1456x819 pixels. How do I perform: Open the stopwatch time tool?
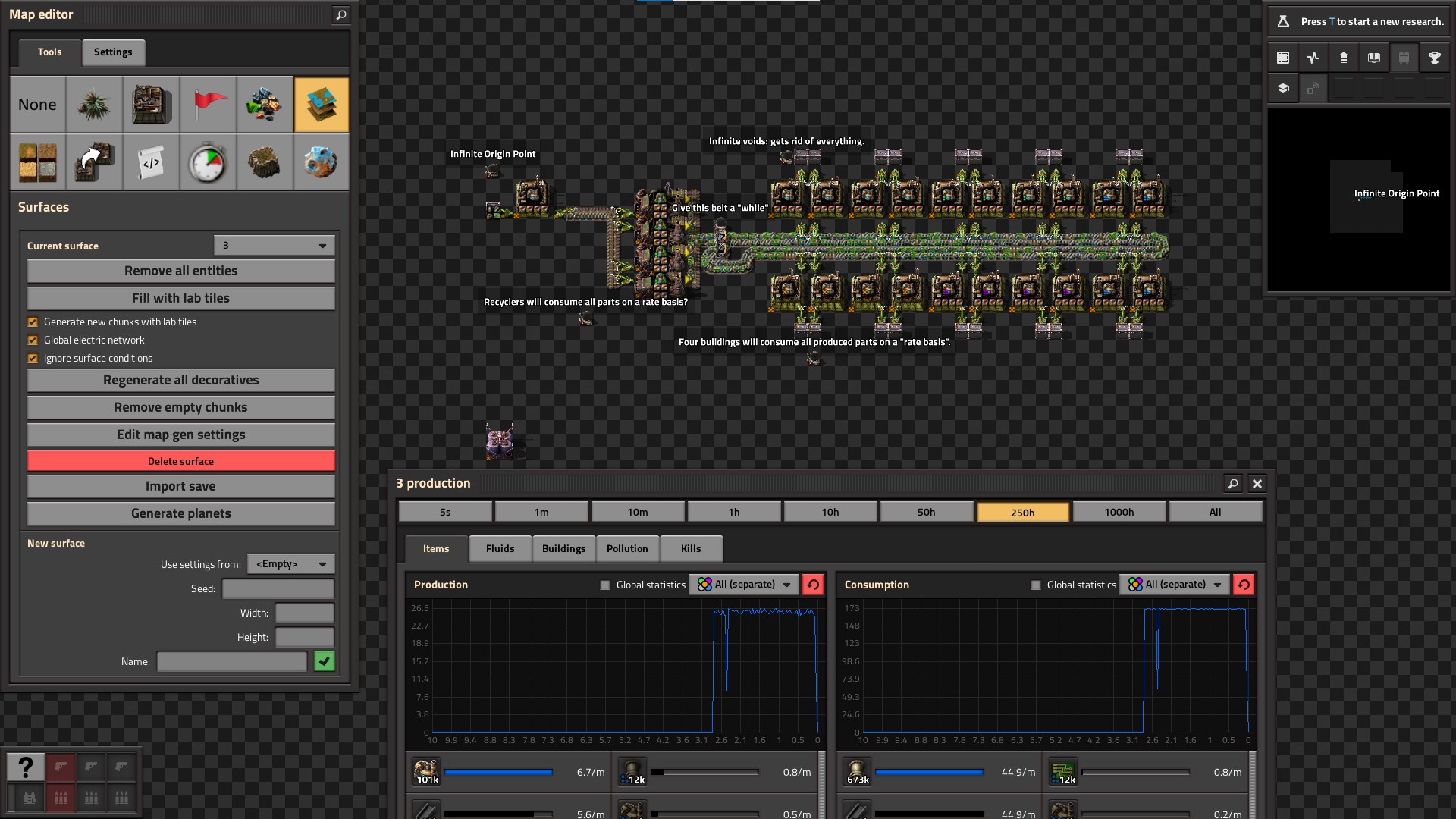coord(208,162)
